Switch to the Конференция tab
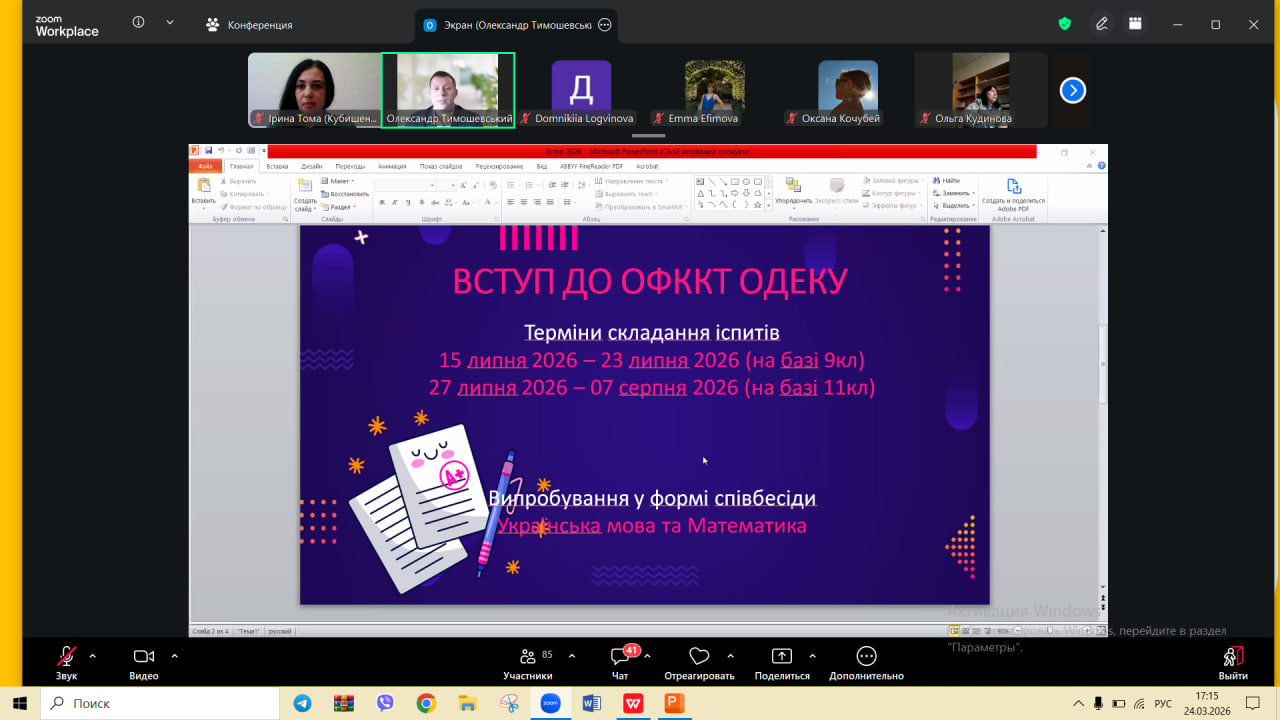 249,25
